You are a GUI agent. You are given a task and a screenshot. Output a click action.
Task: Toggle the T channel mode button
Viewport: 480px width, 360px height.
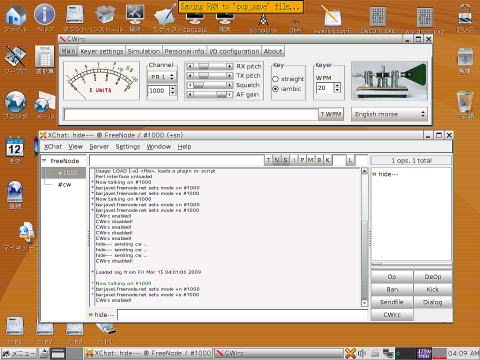(x=268, y=160)
